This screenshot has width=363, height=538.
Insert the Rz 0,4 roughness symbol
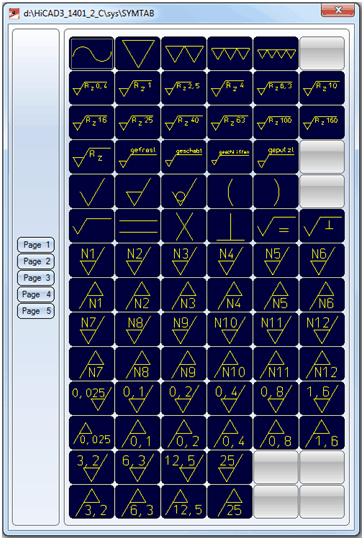[92, 88]
